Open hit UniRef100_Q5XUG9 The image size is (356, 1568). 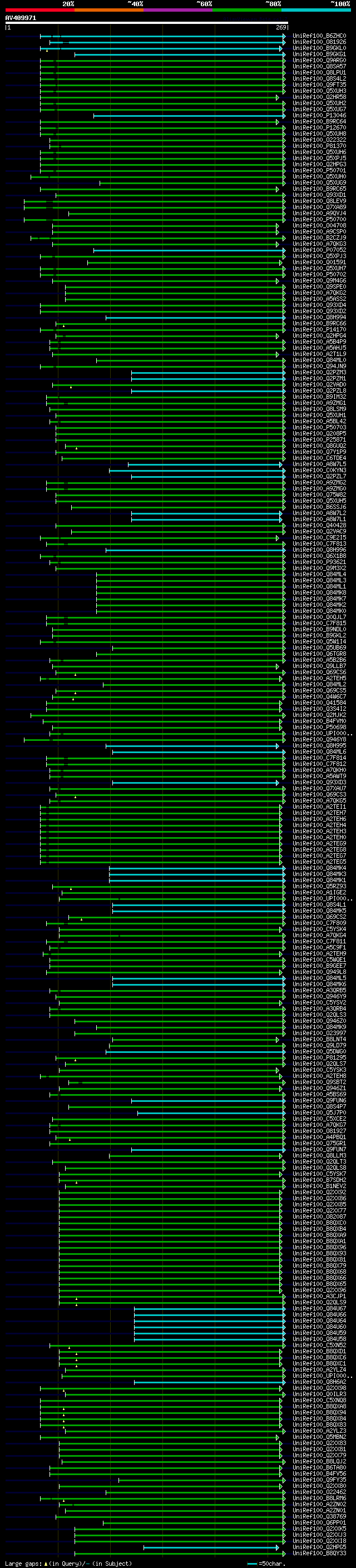coord(319,182)
